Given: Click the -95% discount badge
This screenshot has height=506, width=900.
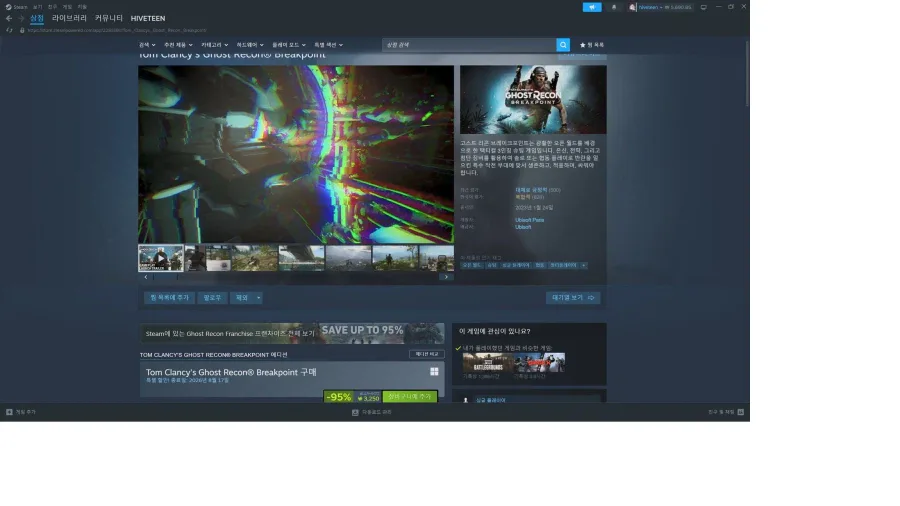Looking at the screenshot, I should click(339, 397).
